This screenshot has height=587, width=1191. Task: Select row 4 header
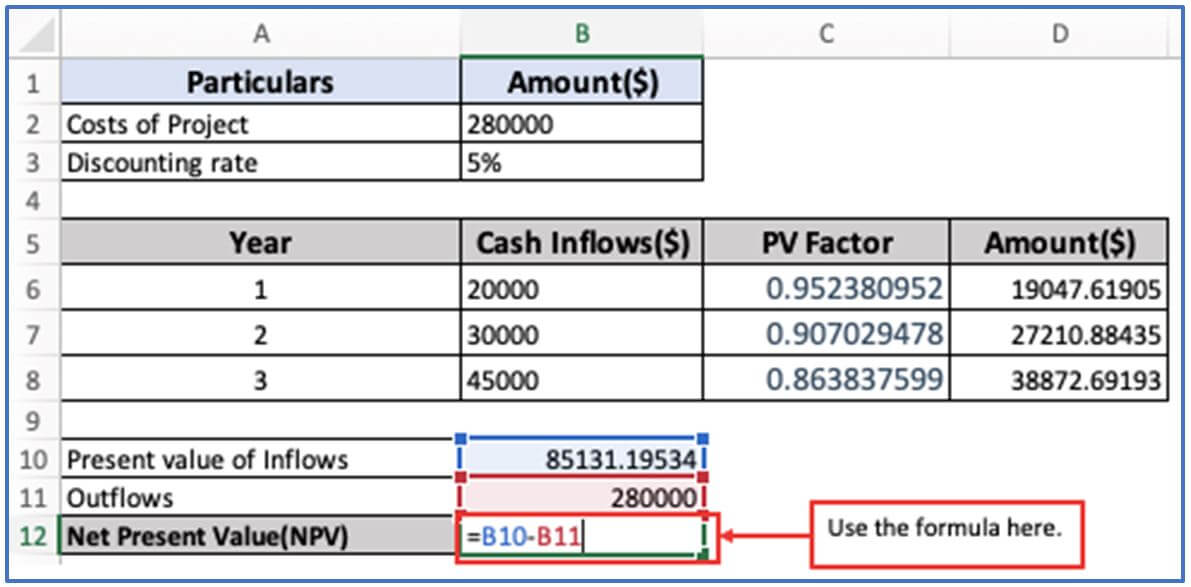pos(34,200)
